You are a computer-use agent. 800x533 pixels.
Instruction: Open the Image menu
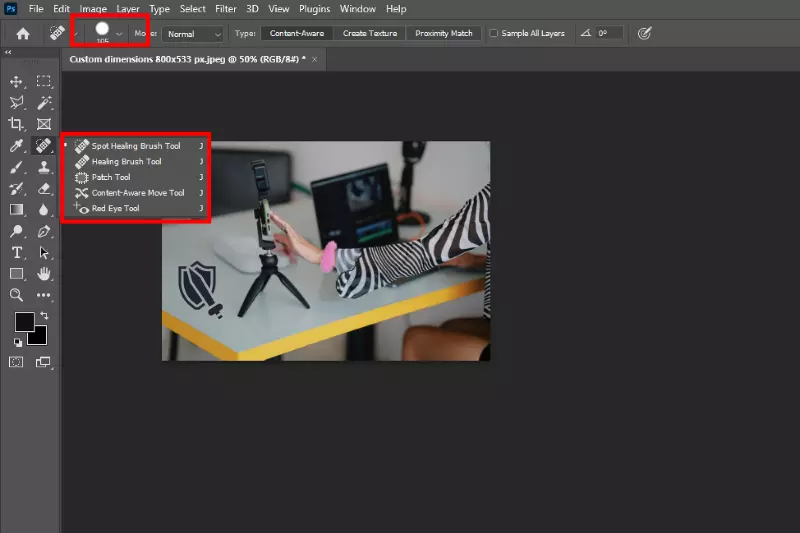(x=93, y=9)
